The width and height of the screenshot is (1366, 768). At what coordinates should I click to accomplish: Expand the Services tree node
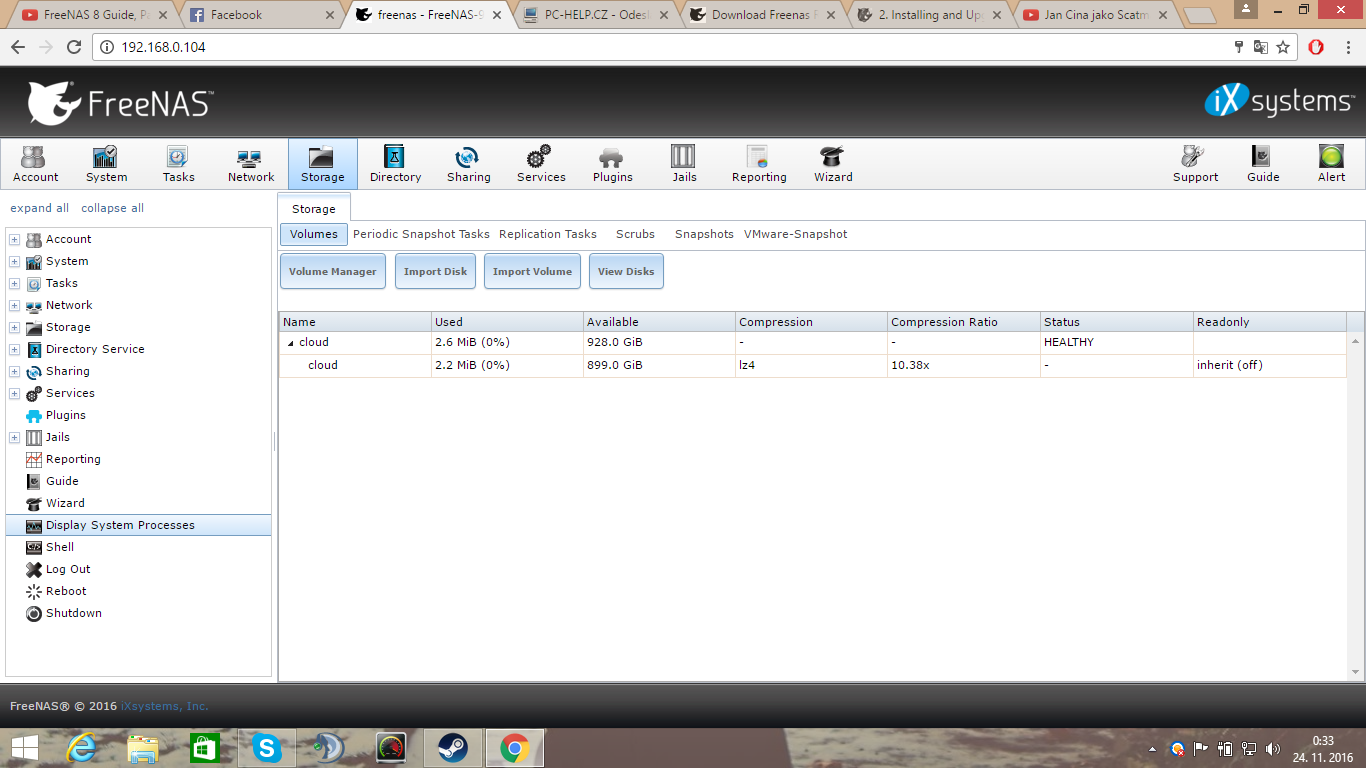point(14,394)
